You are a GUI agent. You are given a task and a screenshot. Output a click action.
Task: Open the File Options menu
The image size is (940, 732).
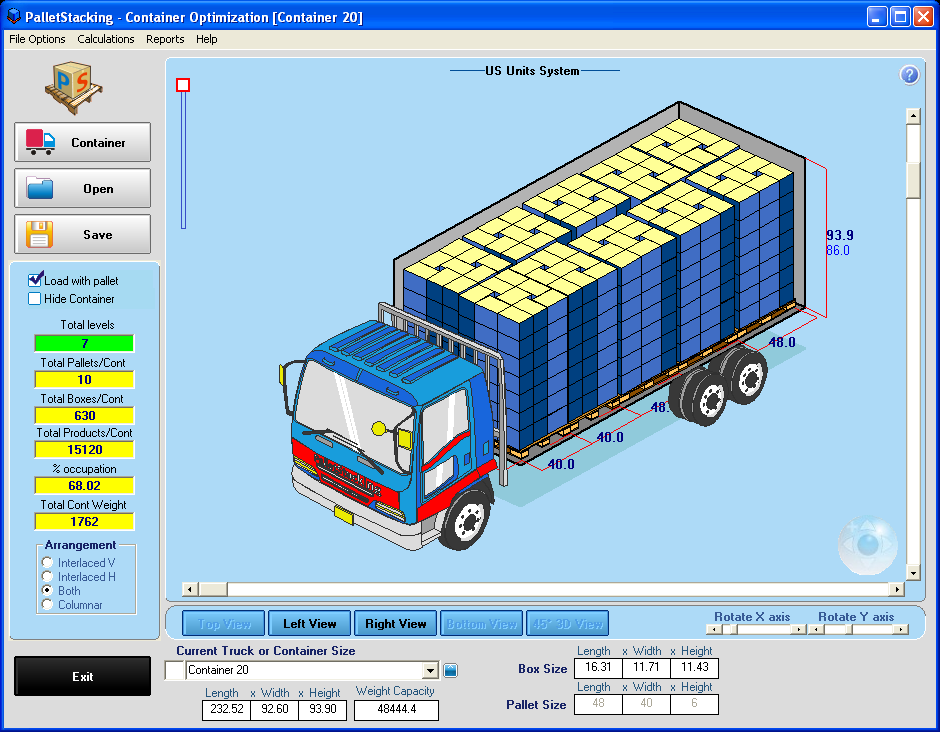pyautogui.click(x=37, y=39)
